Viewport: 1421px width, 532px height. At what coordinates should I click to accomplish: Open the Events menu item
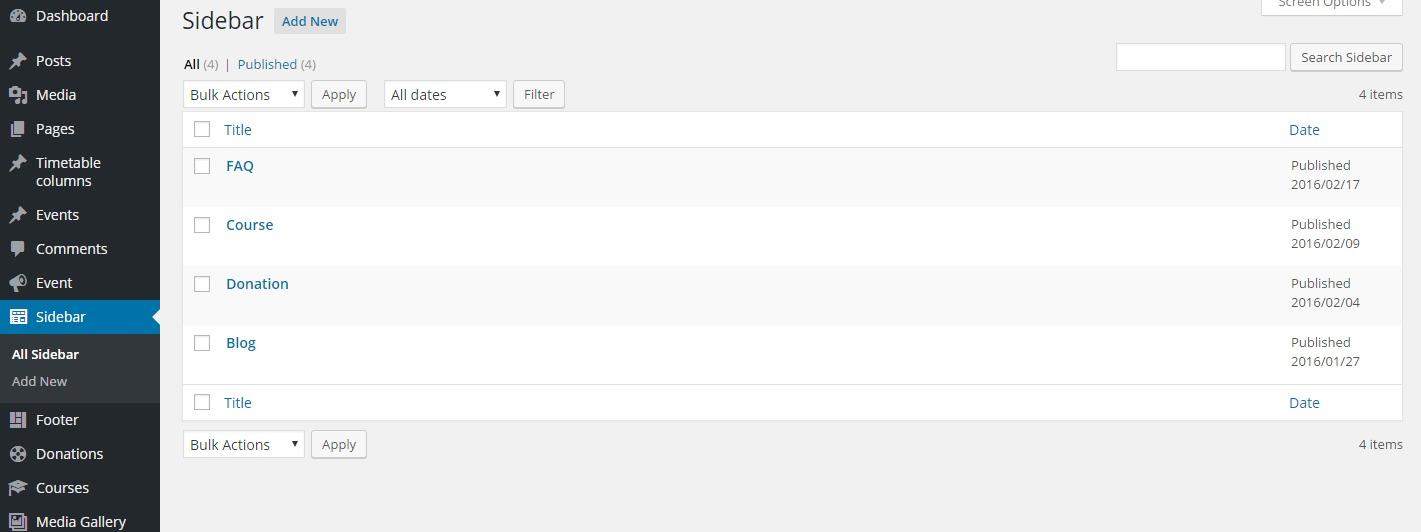click(57, 215)
